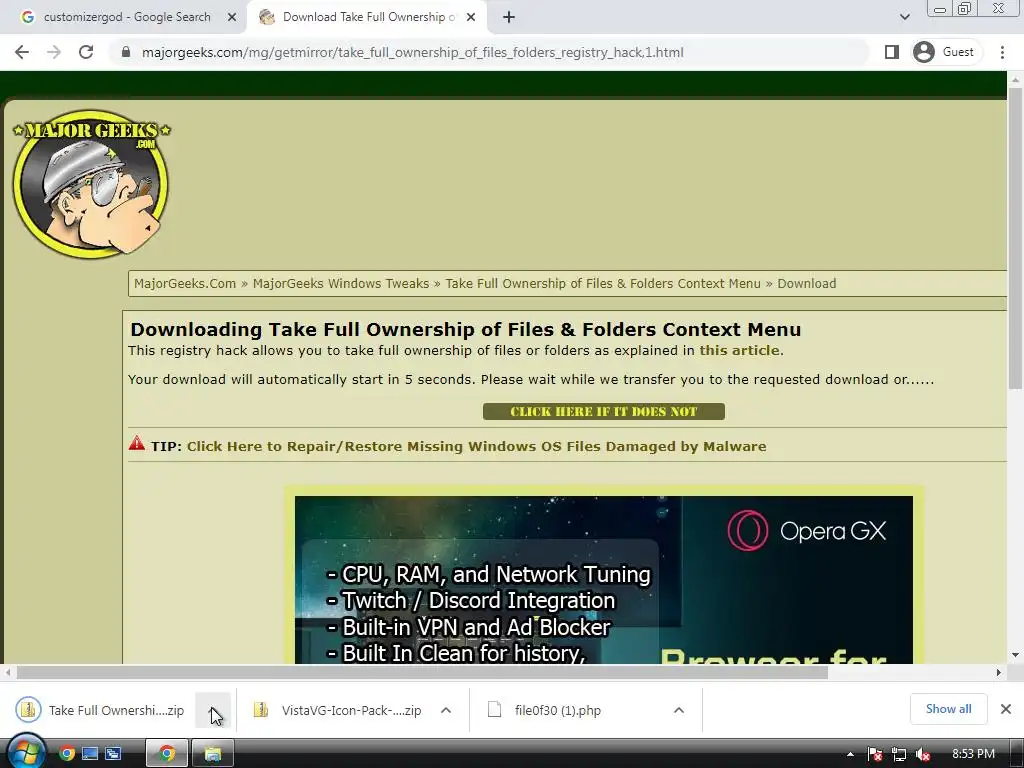Open MajorGeeks Windows Tweaks breadcrumb

click(341, 283)
